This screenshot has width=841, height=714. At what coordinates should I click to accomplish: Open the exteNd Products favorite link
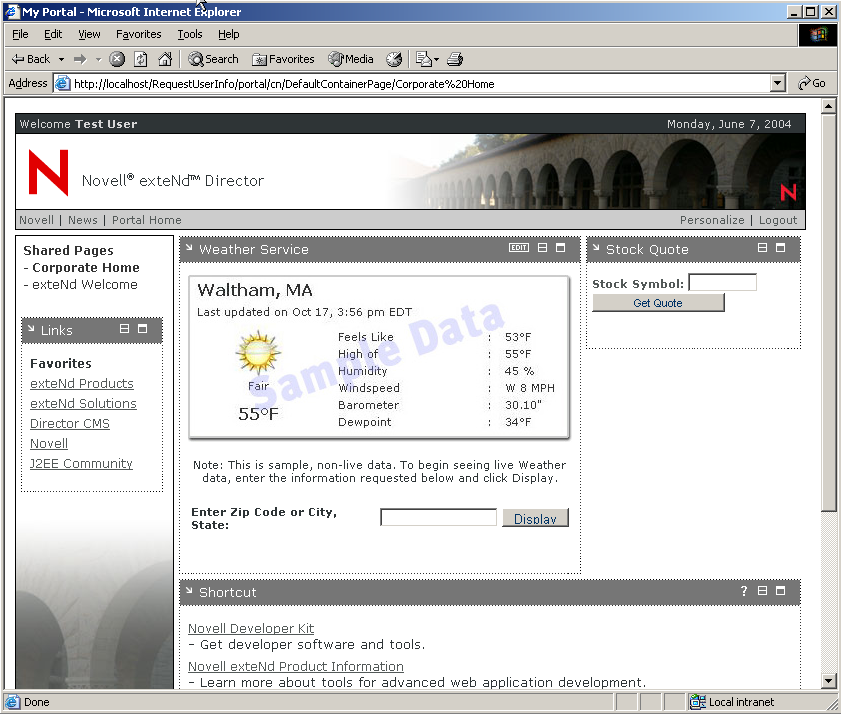pyautogui.click(x=82, y=384)
